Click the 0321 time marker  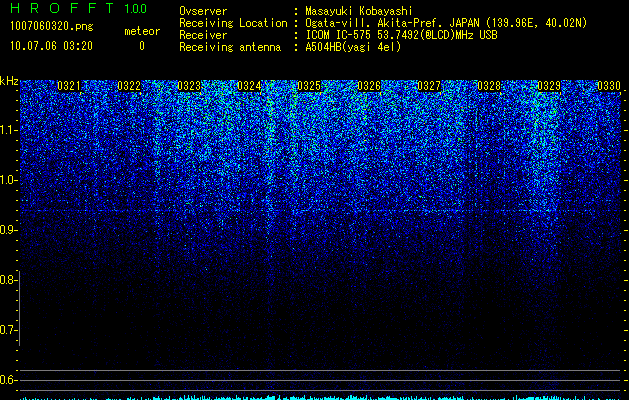pyautogui.click(x=69, y=86)
